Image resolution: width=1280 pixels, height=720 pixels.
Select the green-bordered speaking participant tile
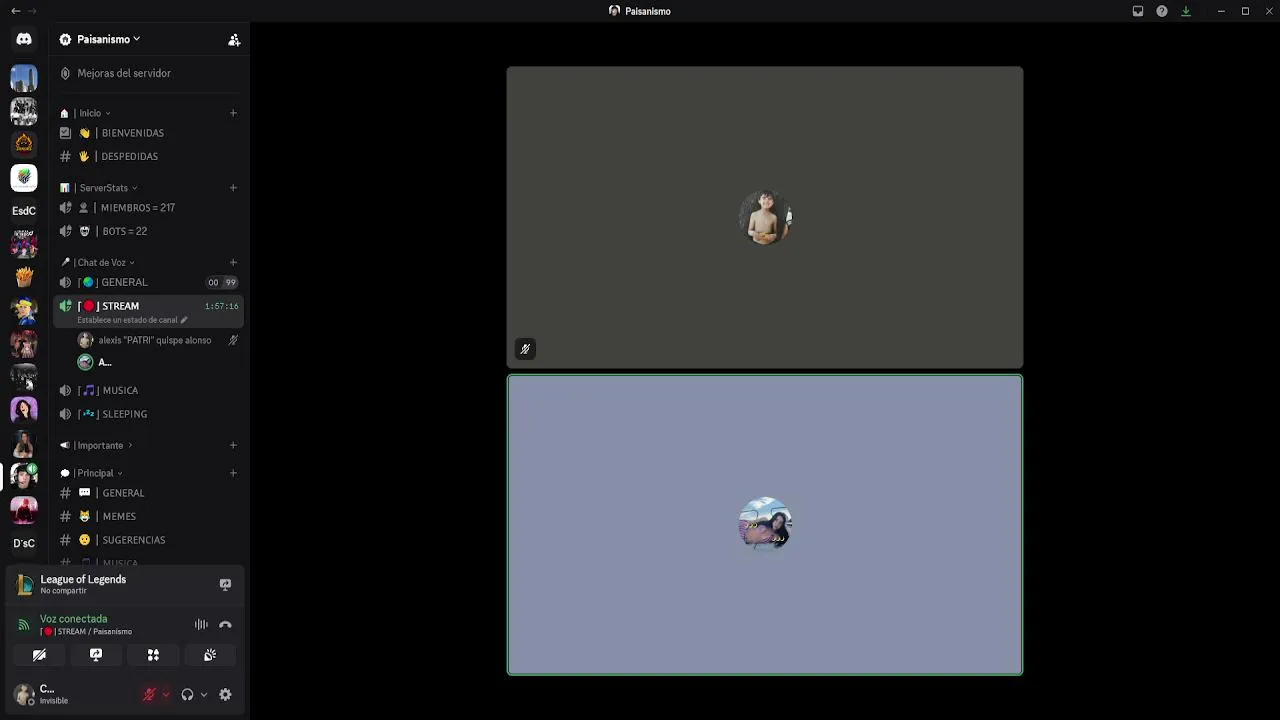(x=765, y=525)
